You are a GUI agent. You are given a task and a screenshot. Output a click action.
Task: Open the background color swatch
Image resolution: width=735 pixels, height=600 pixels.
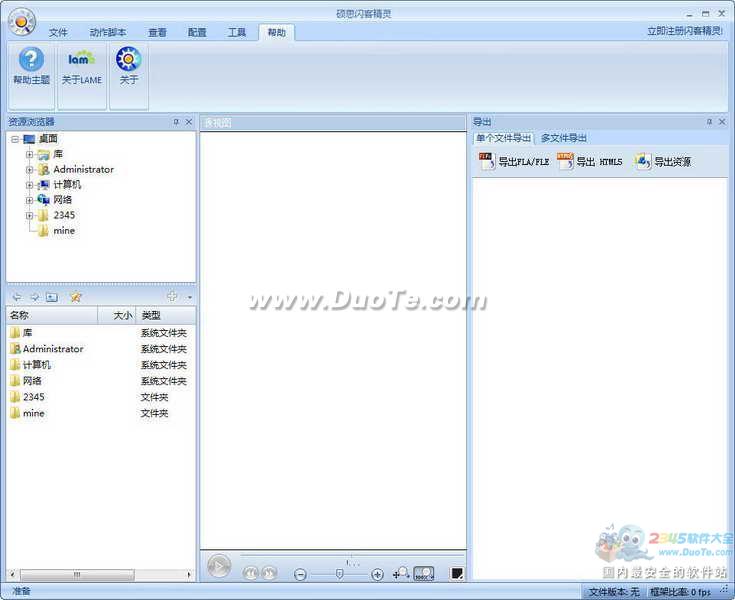click(x=457, y=573)
